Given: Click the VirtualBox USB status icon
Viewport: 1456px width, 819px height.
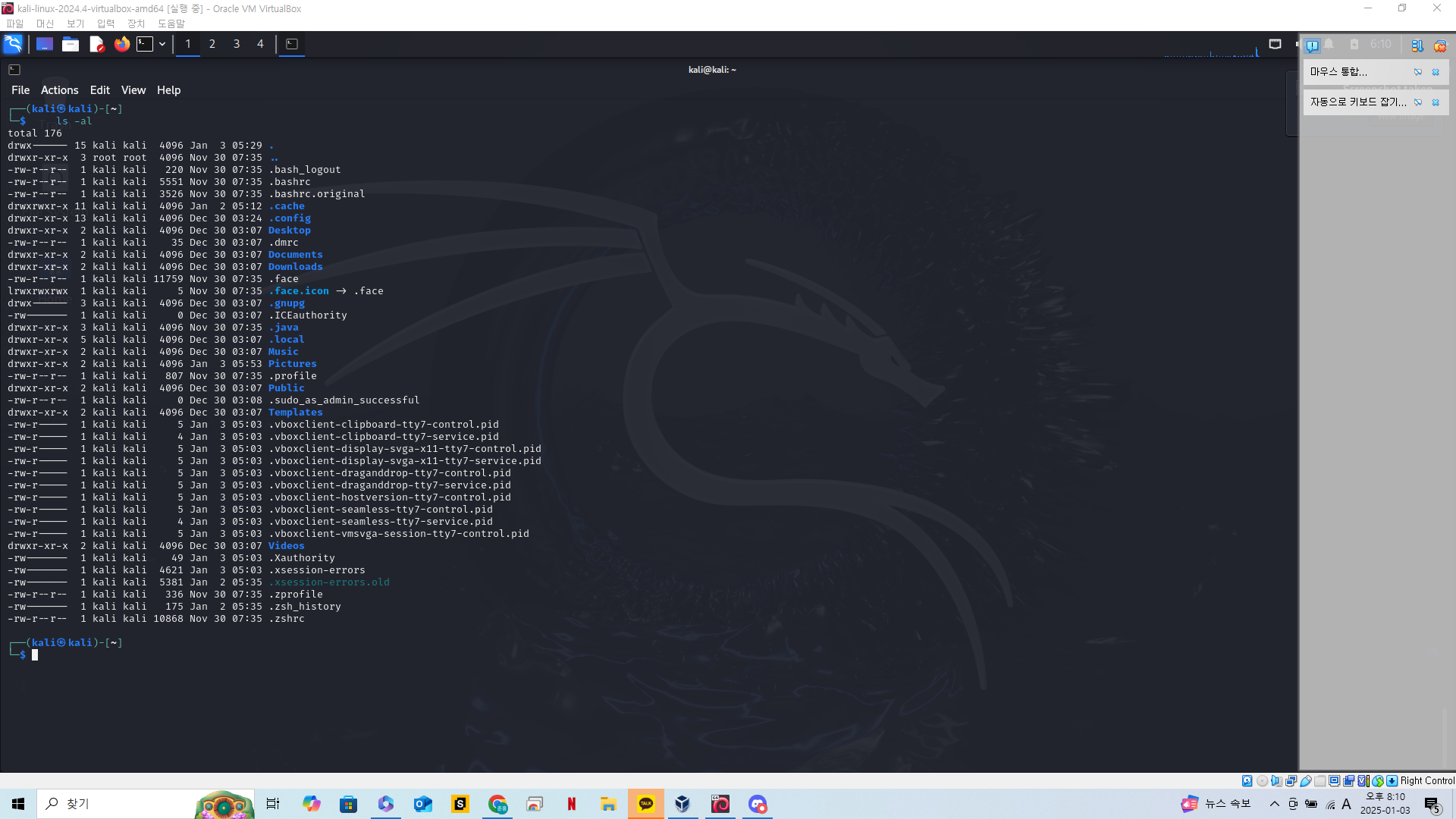Looking at the screenshot, I should [1306, 780].
